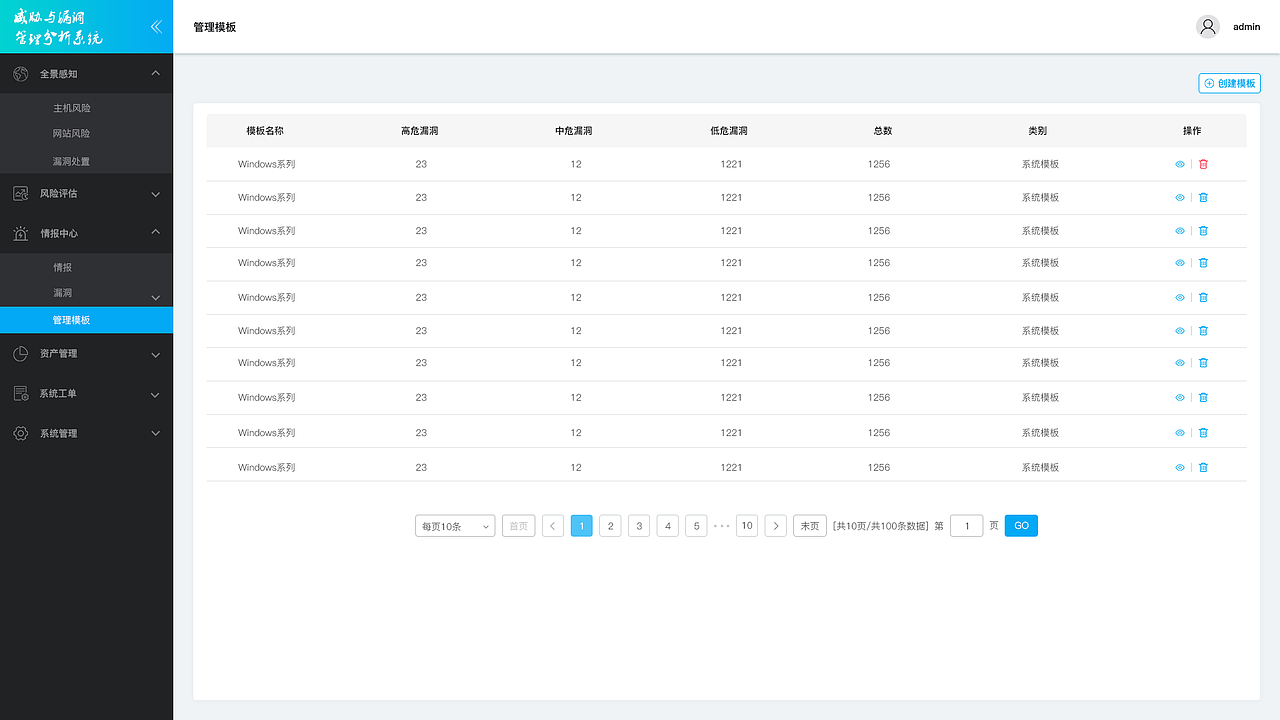Delete the first Windows系列 template row
The width and height of the screenshot is (1280, 720).
(x=1203, y=163)
